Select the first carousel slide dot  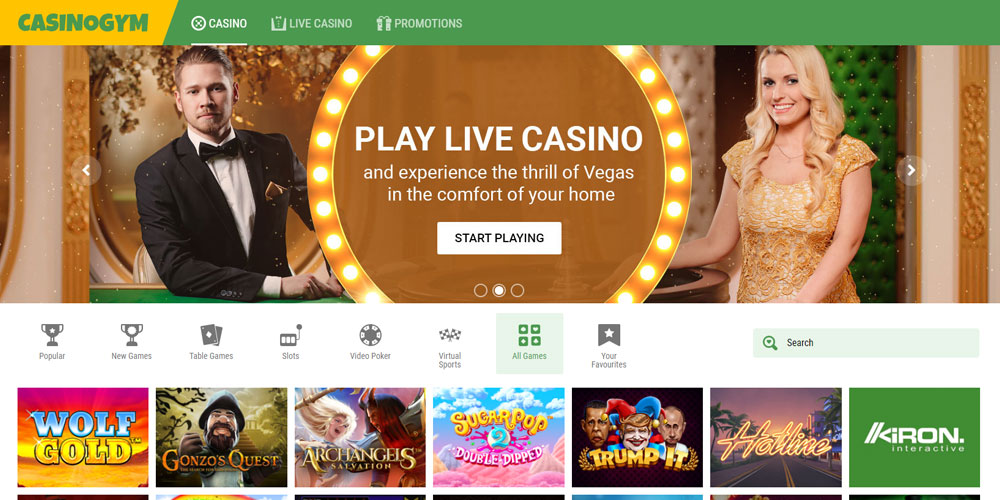pos(480,291)
